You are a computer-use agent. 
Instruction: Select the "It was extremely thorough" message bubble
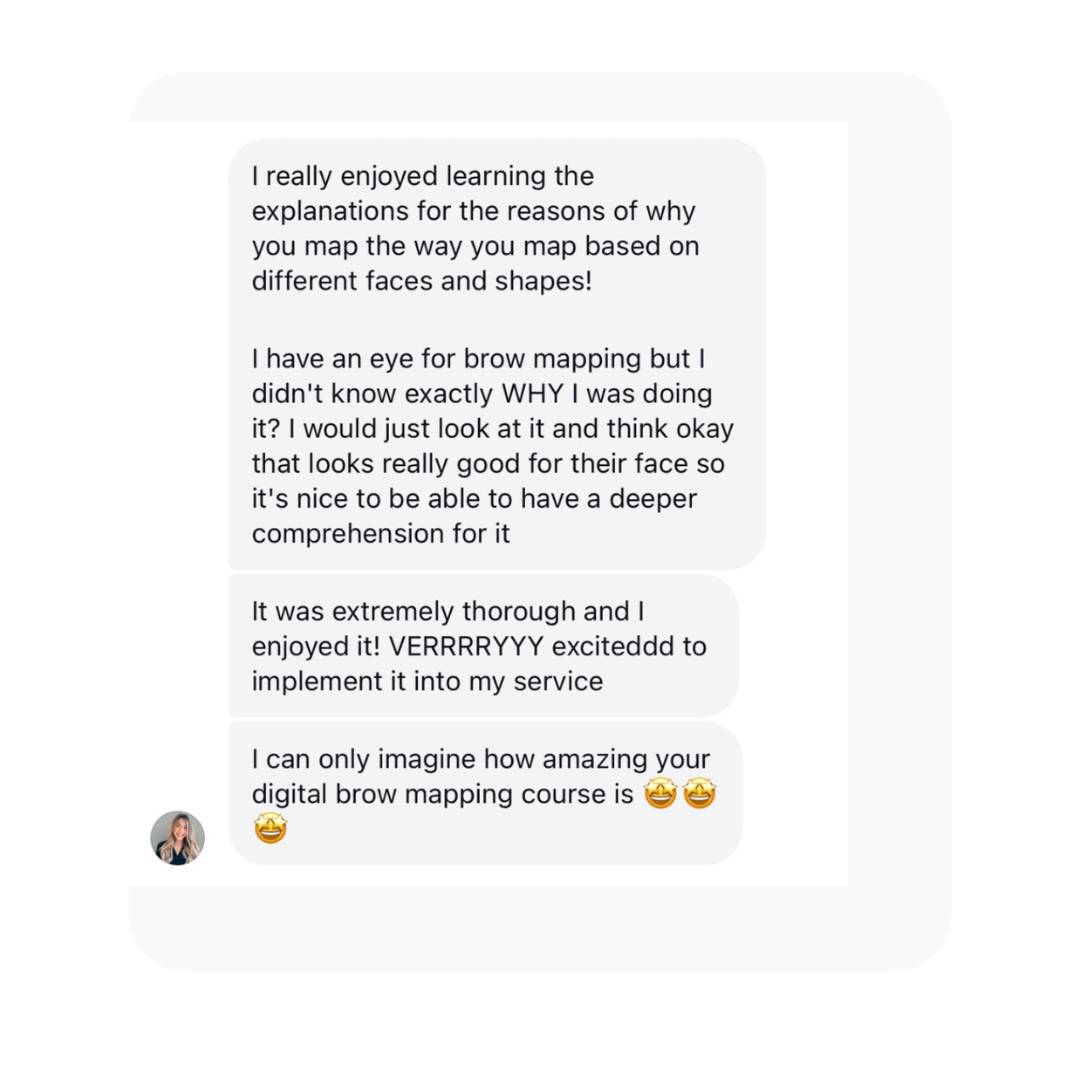pos(484,645)
